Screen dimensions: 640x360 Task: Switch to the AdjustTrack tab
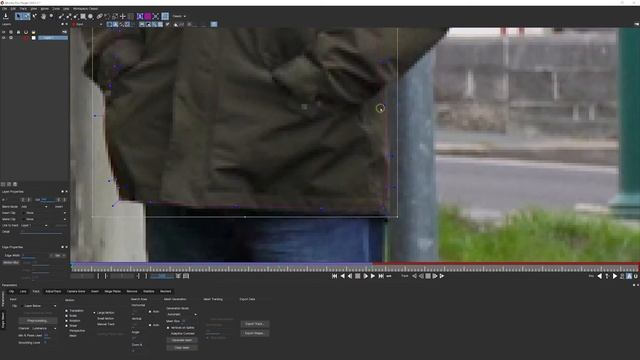[x=53, y=291]
